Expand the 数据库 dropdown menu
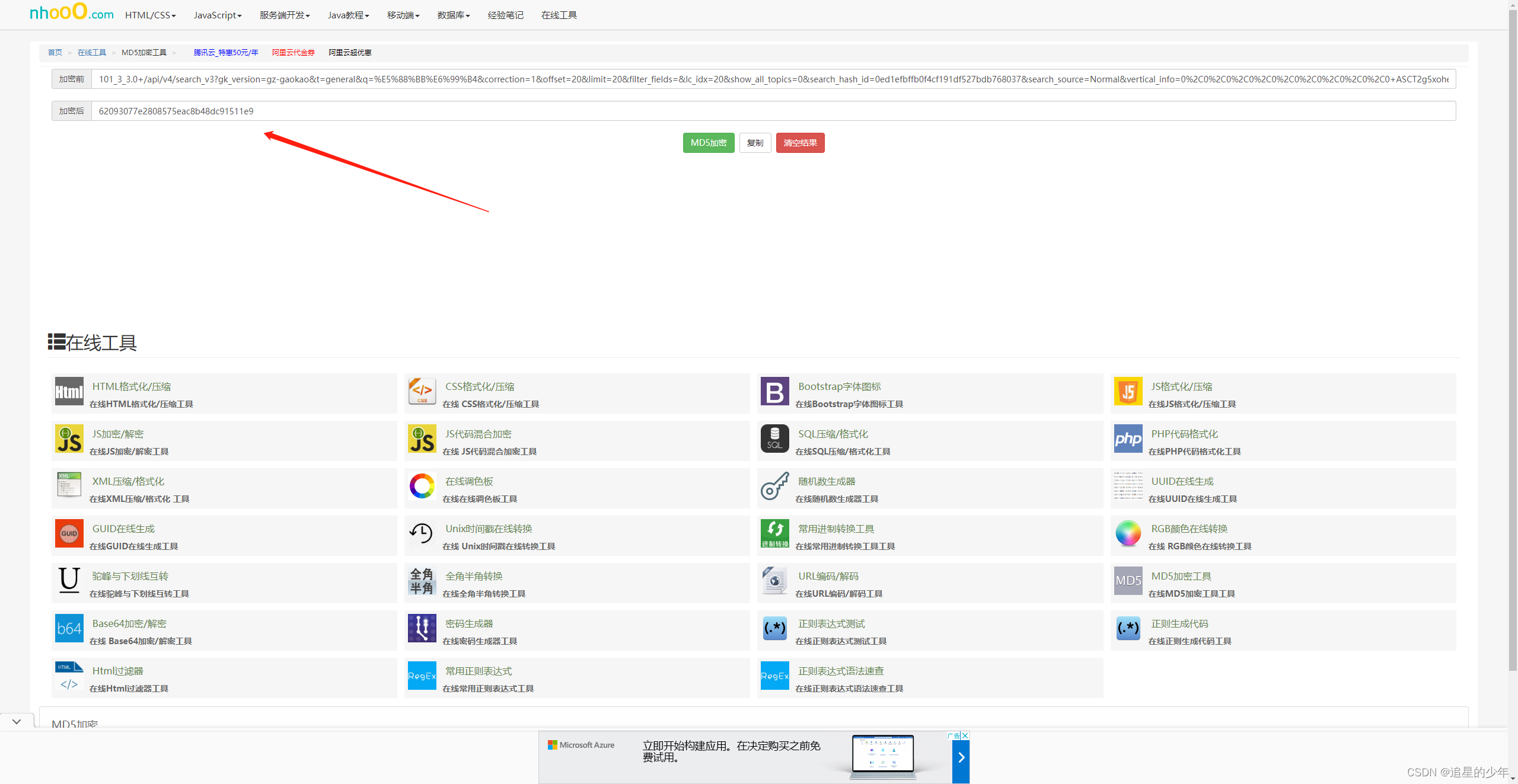 click(453, 15)
